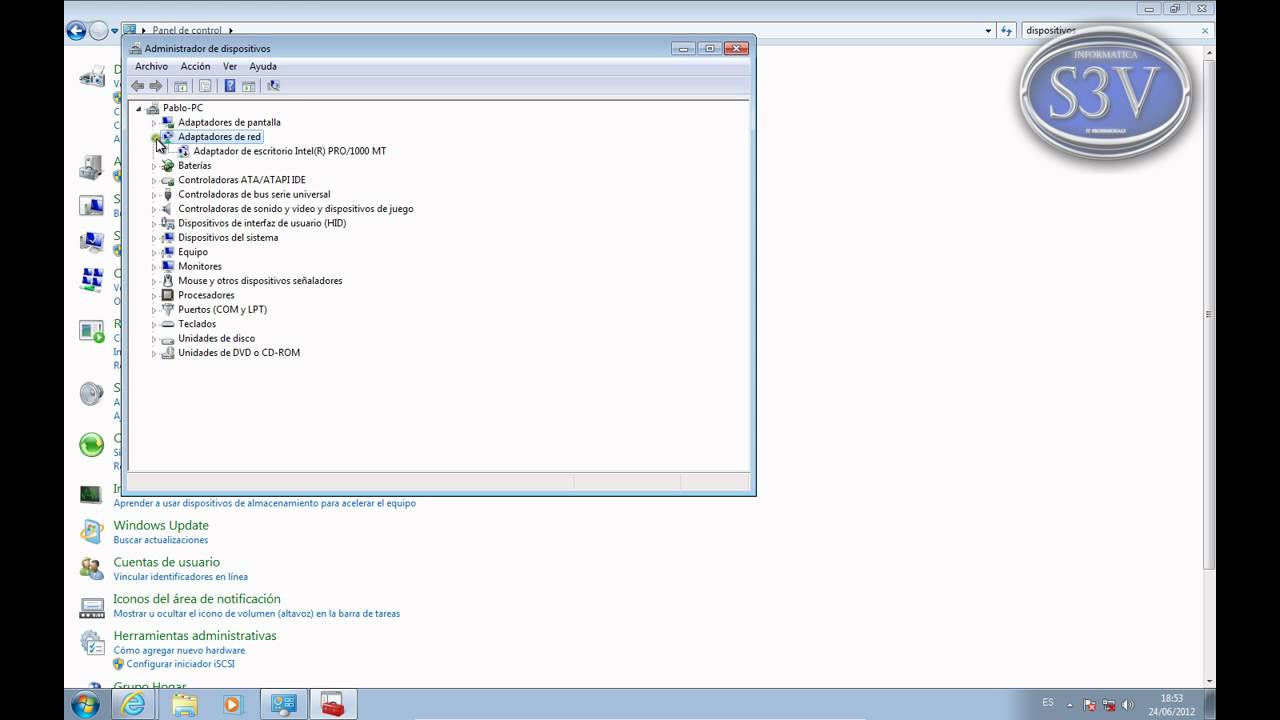The height and width of the screenshot is (720, 1280).
Task: Expand Controladoras ATA/ATAPI IDE node
Action: click(x=154, y=180)
